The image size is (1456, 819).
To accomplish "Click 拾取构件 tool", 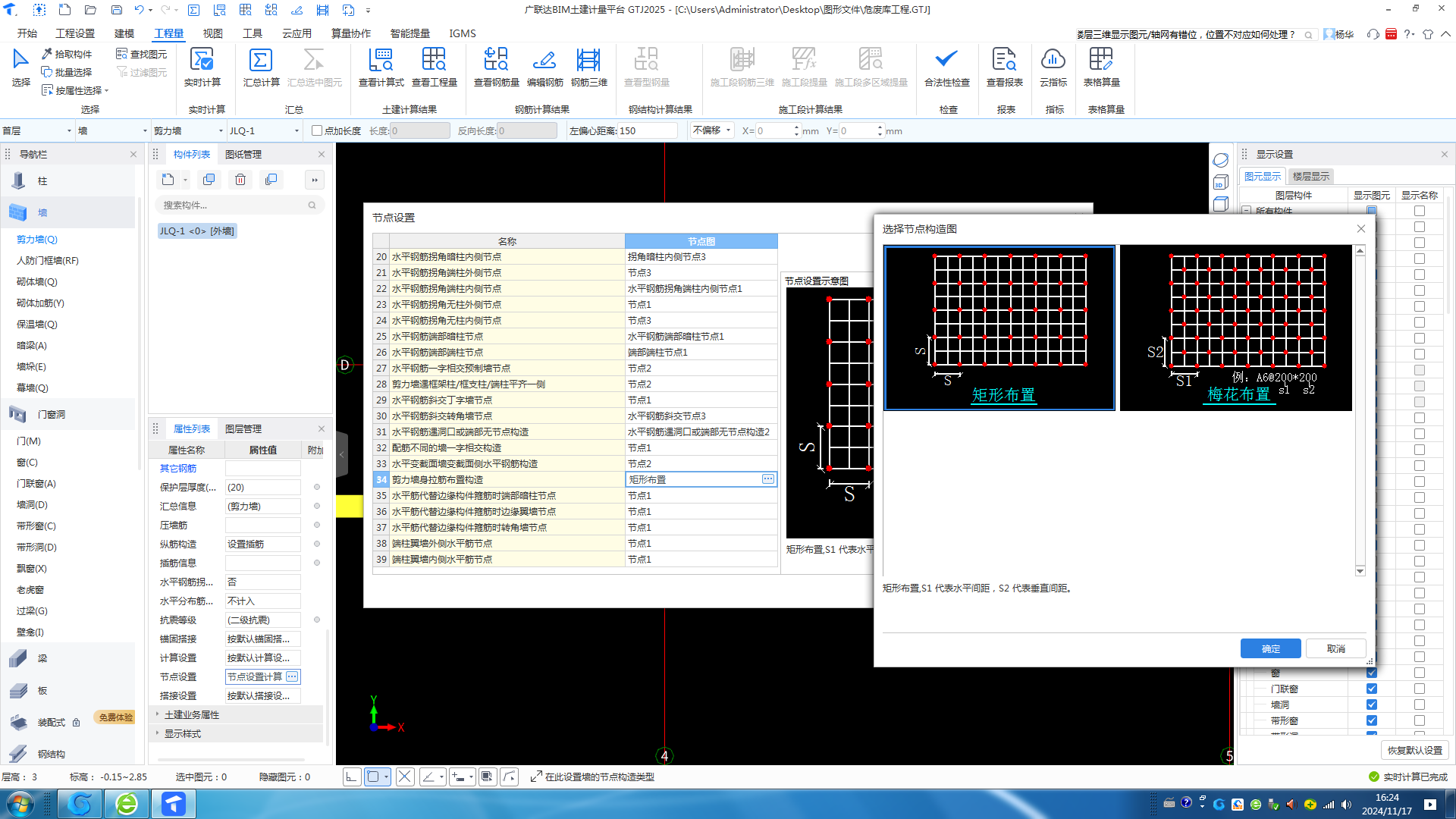I will [x=67, y=54].
